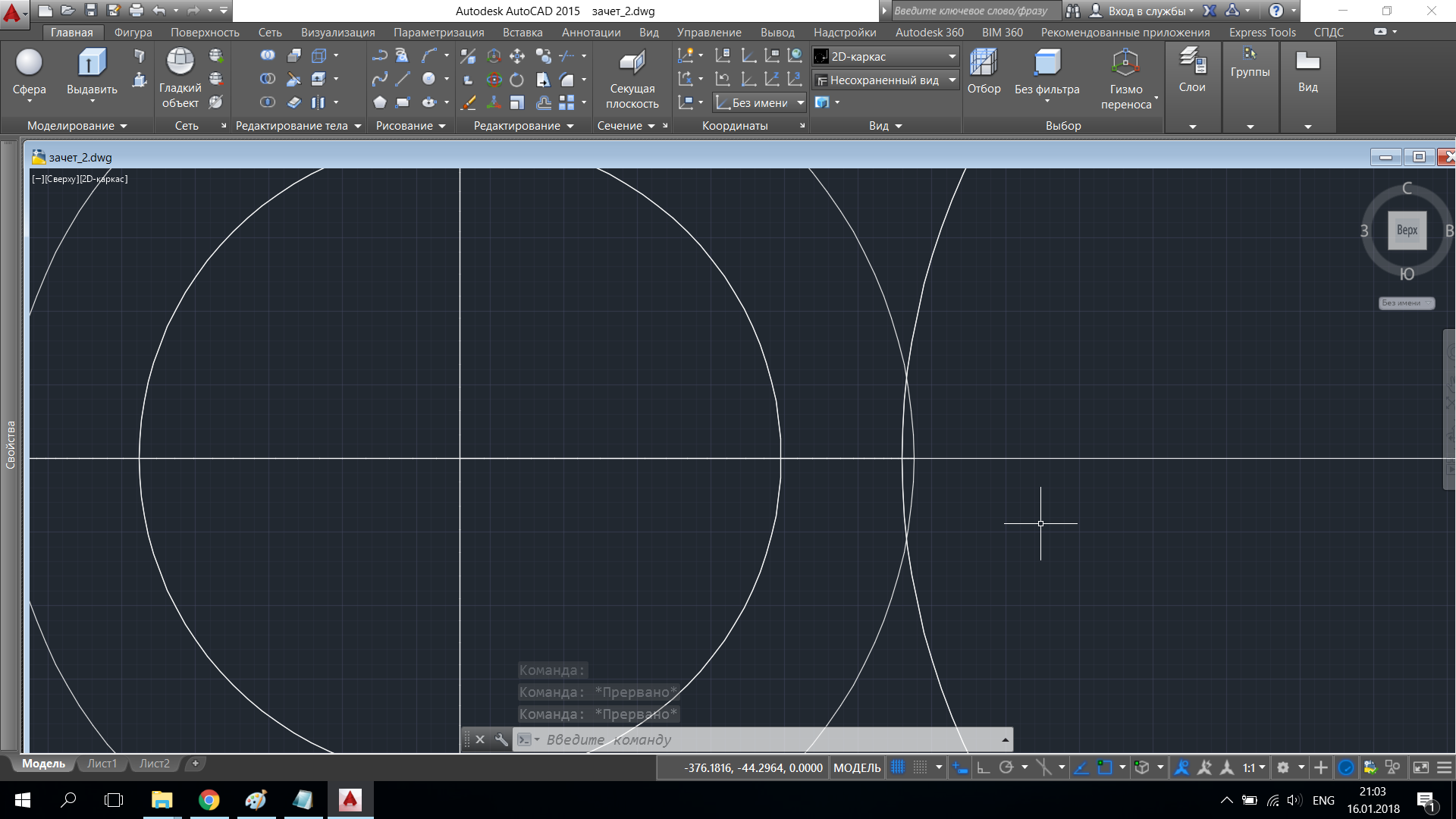Go to the Параметризация ribbon tab

tap(438, 32)
